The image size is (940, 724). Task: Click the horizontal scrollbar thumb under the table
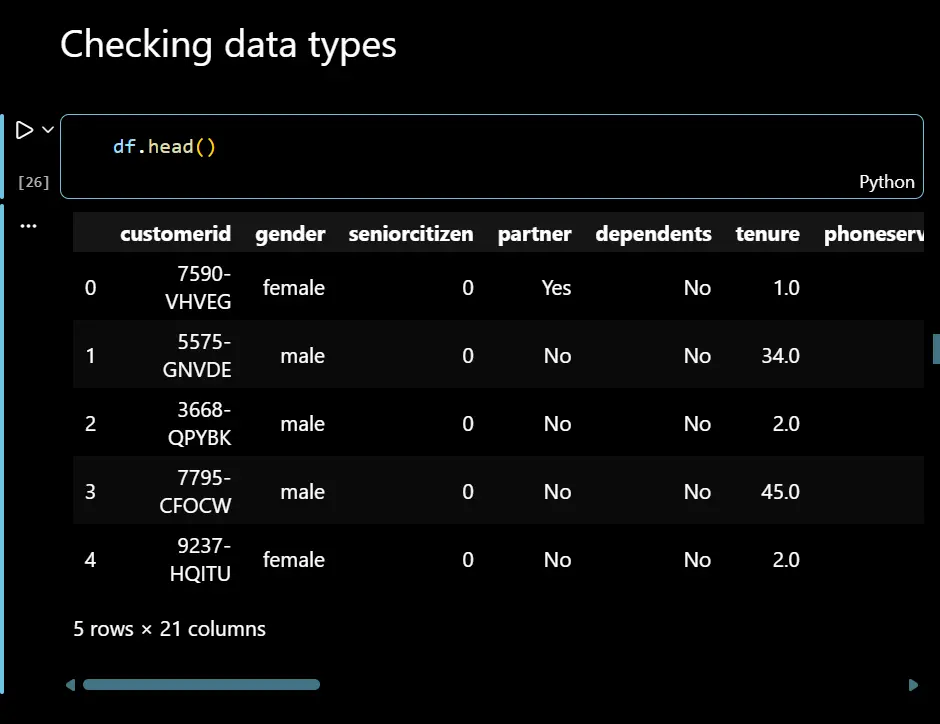(200, 685)
